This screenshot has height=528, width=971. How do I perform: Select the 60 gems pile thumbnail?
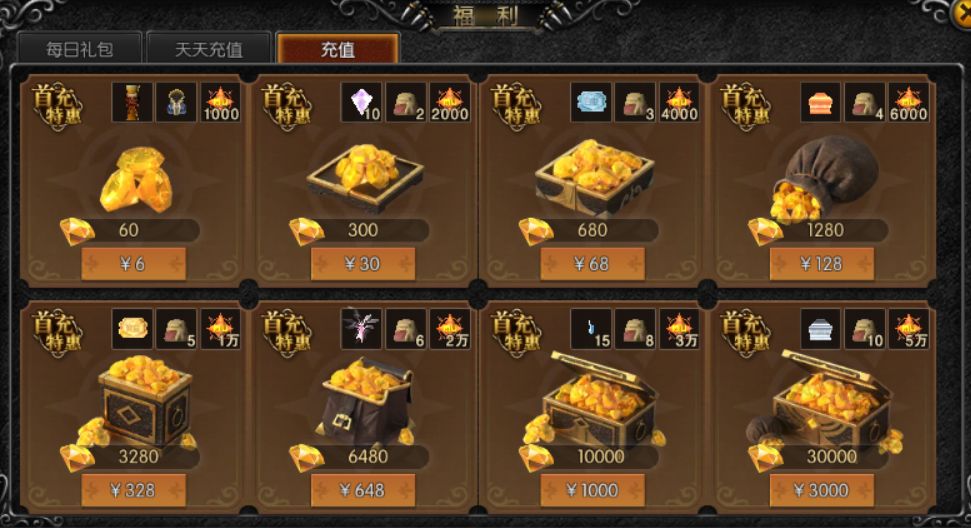[137, 180]
